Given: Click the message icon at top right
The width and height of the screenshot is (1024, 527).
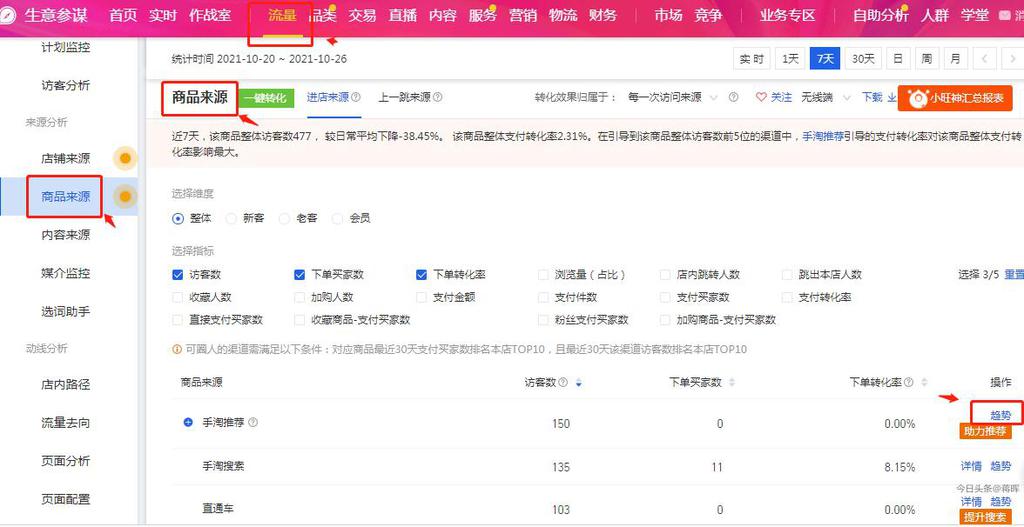Looking at the screenshot, I should (1004, 15).
